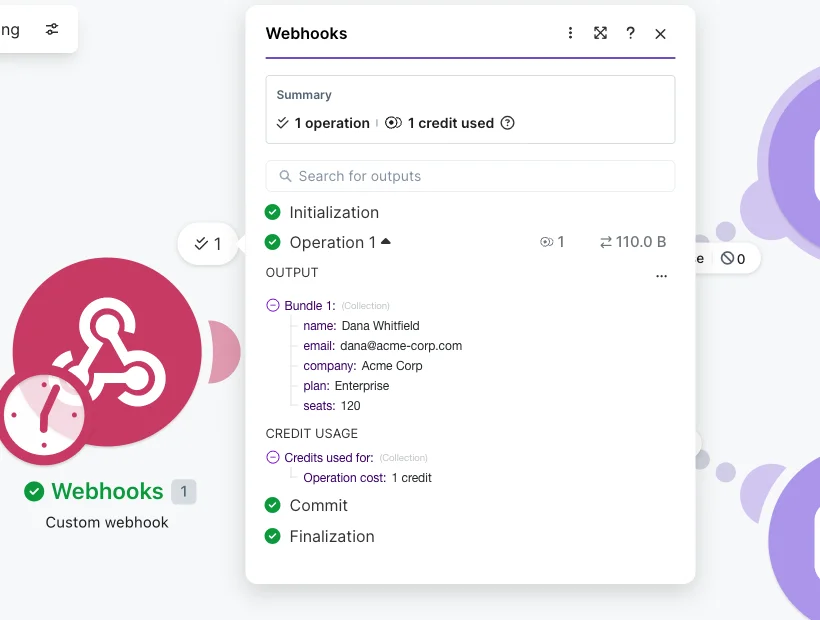Open the Finalization step

[332, 536]
